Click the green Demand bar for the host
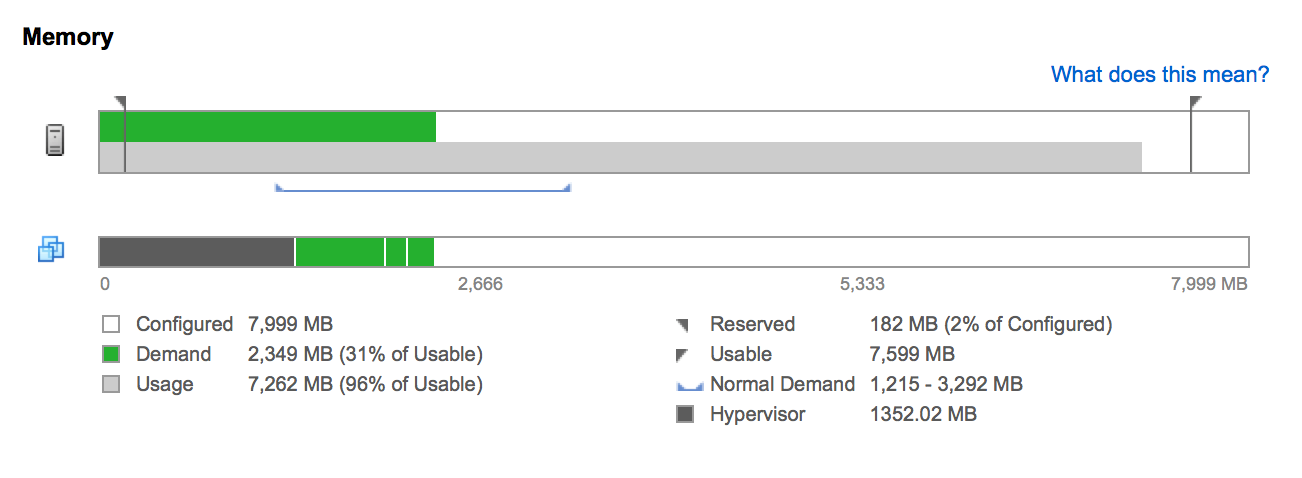 [x=268, y=127]
